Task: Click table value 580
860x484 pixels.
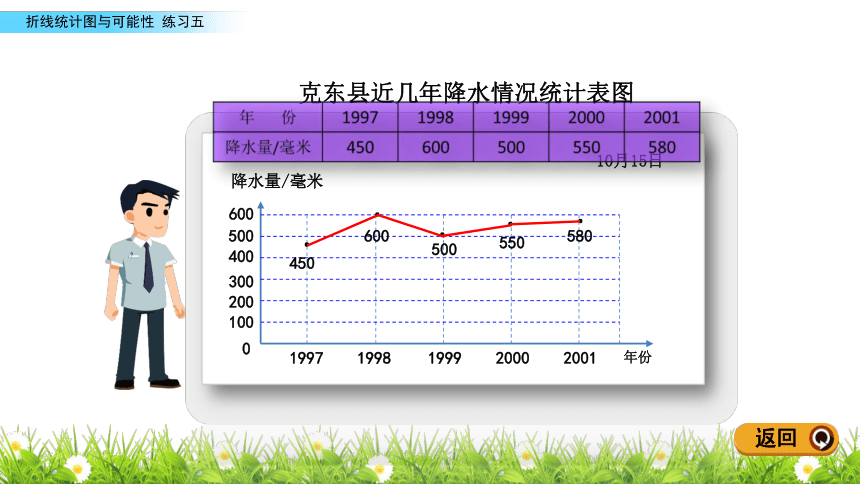Action: pyautogui.click(x=661, y=147)
